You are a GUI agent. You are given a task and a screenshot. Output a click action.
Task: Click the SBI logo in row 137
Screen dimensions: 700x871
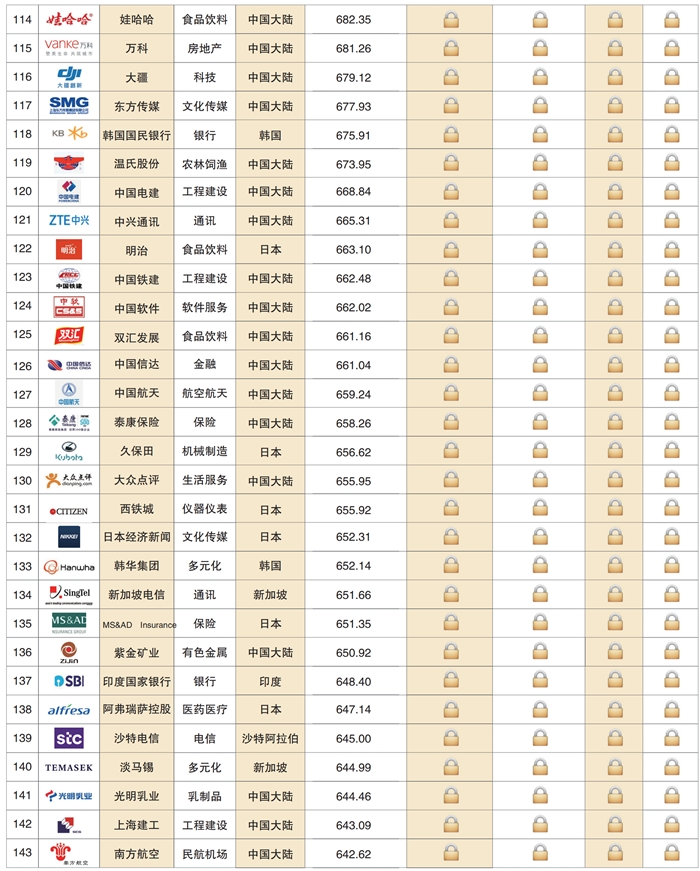(x=69, y=680)
